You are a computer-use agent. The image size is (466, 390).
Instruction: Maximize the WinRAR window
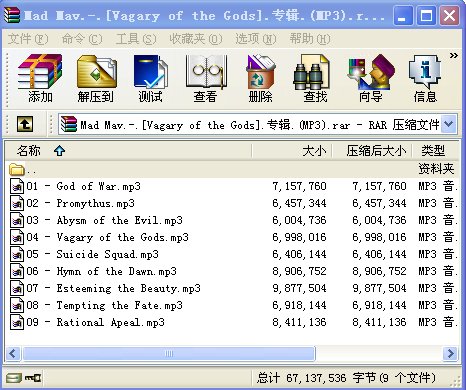[426, 15]
